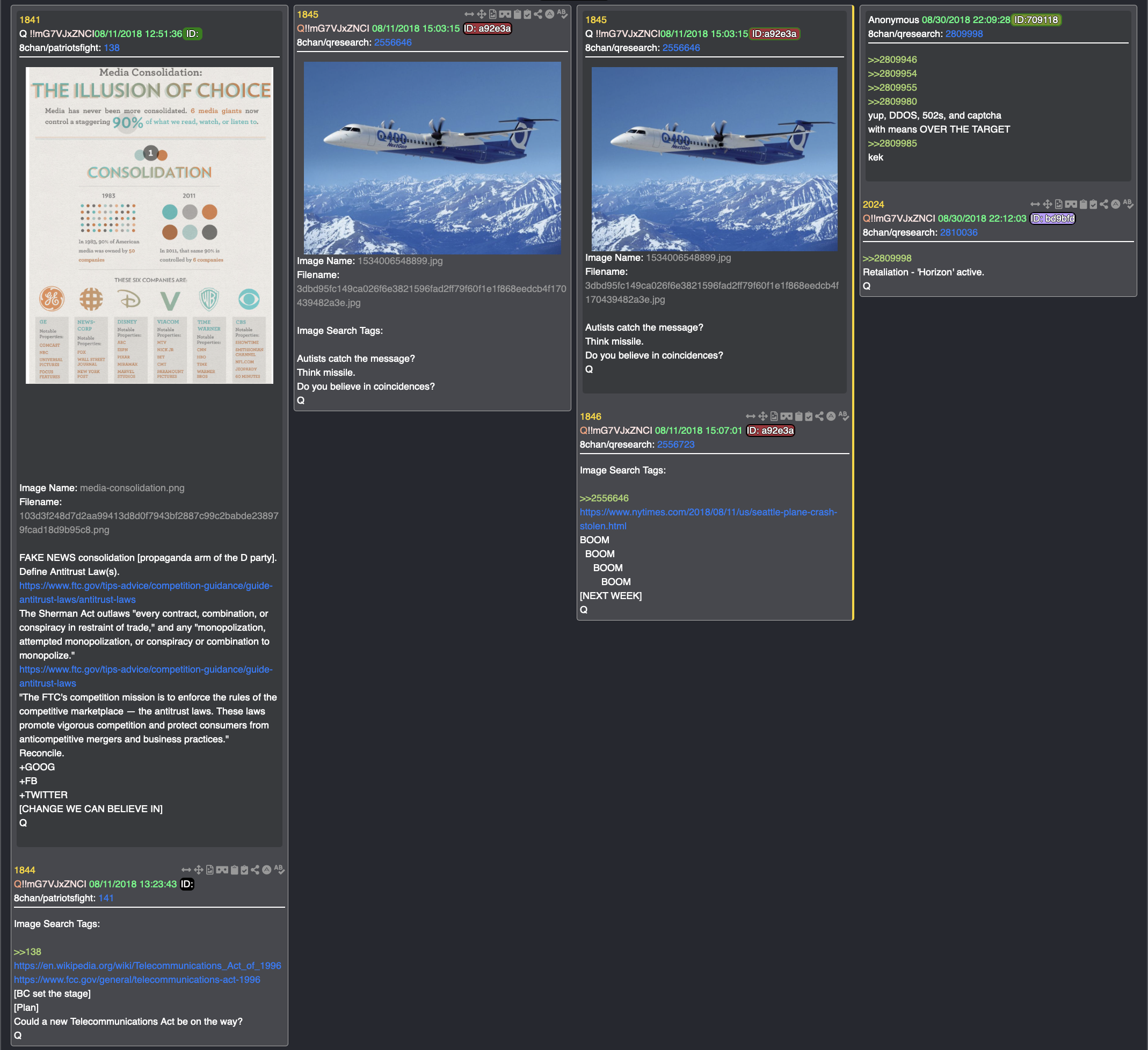Click reply reference >>2809980
Screen dimensions: 1148x1050
(x=892, y=101)
